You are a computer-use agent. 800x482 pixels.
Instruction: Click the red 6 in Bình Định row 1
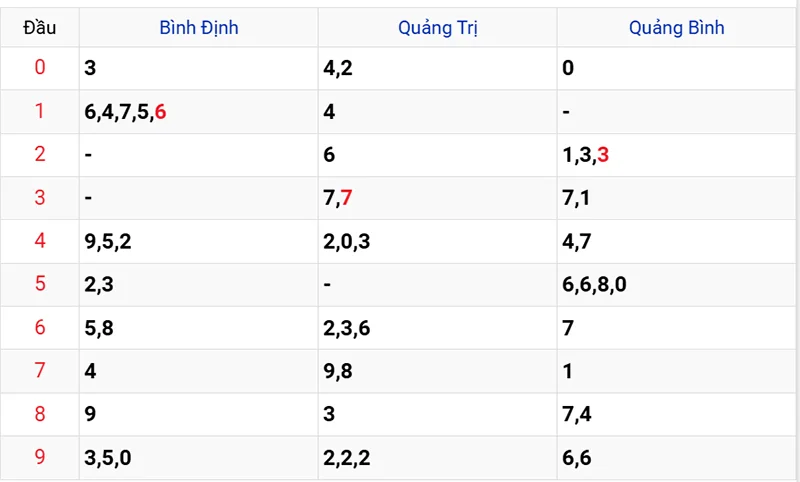click(x=161, y=112)
